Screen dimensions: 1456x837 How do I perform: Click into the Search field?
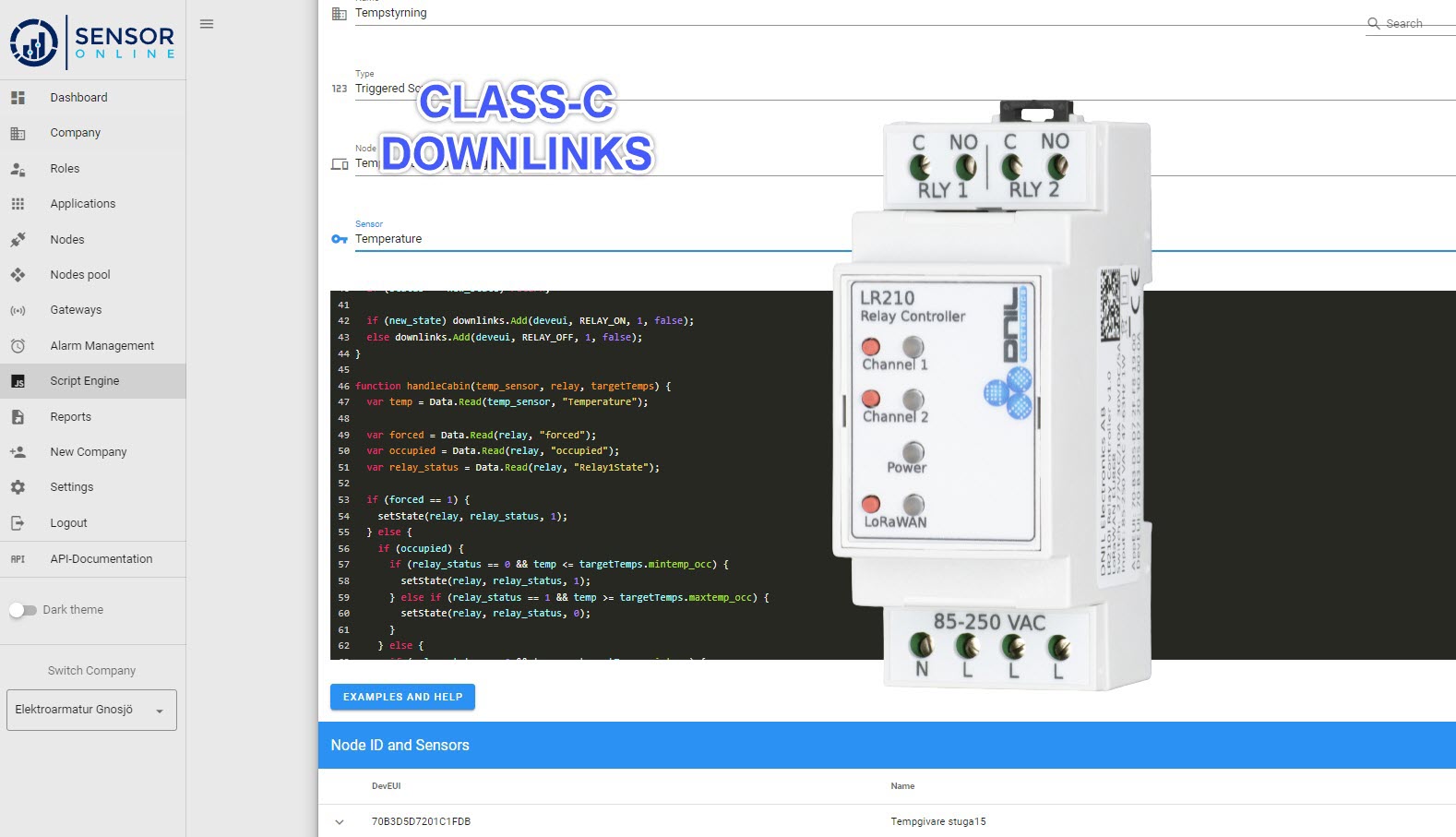pos(1416,24)
